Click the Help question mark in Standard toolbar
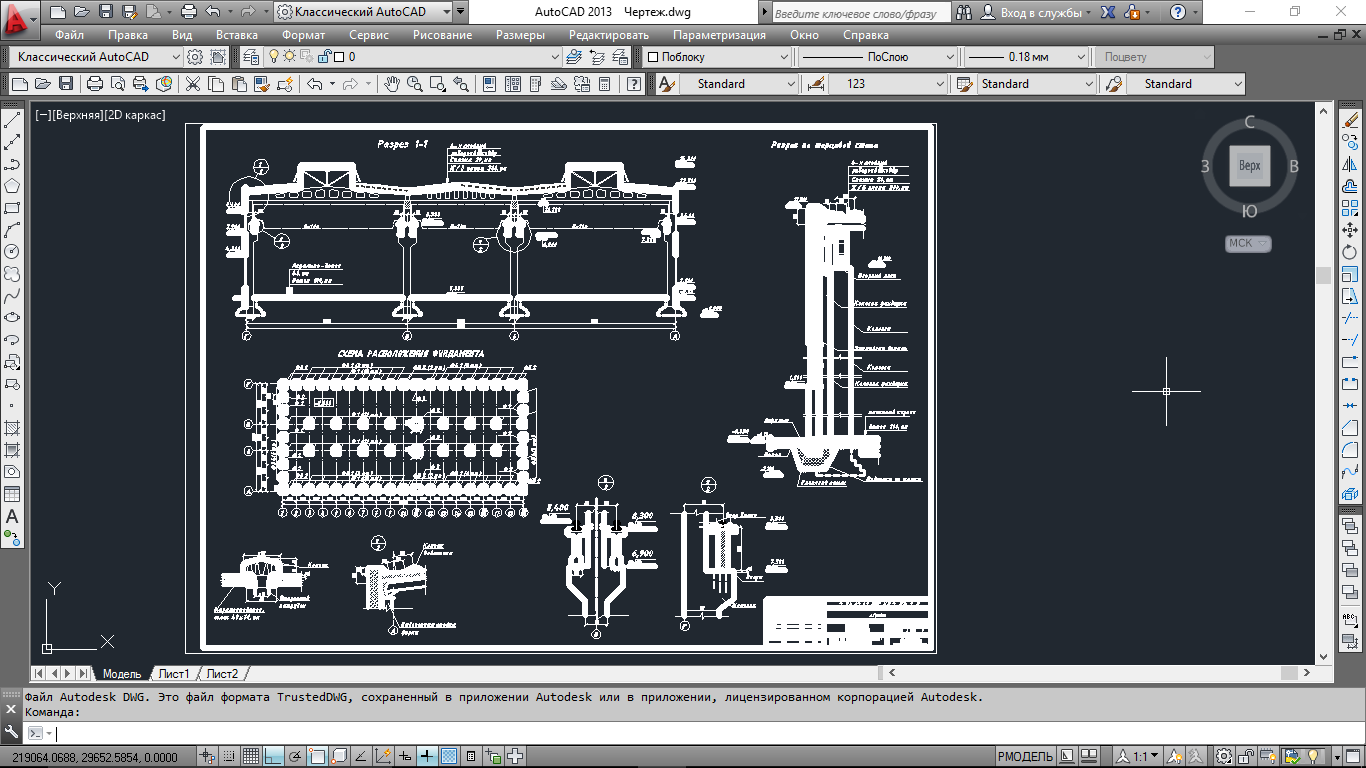Screen dimensions: 1366x768 634,84
